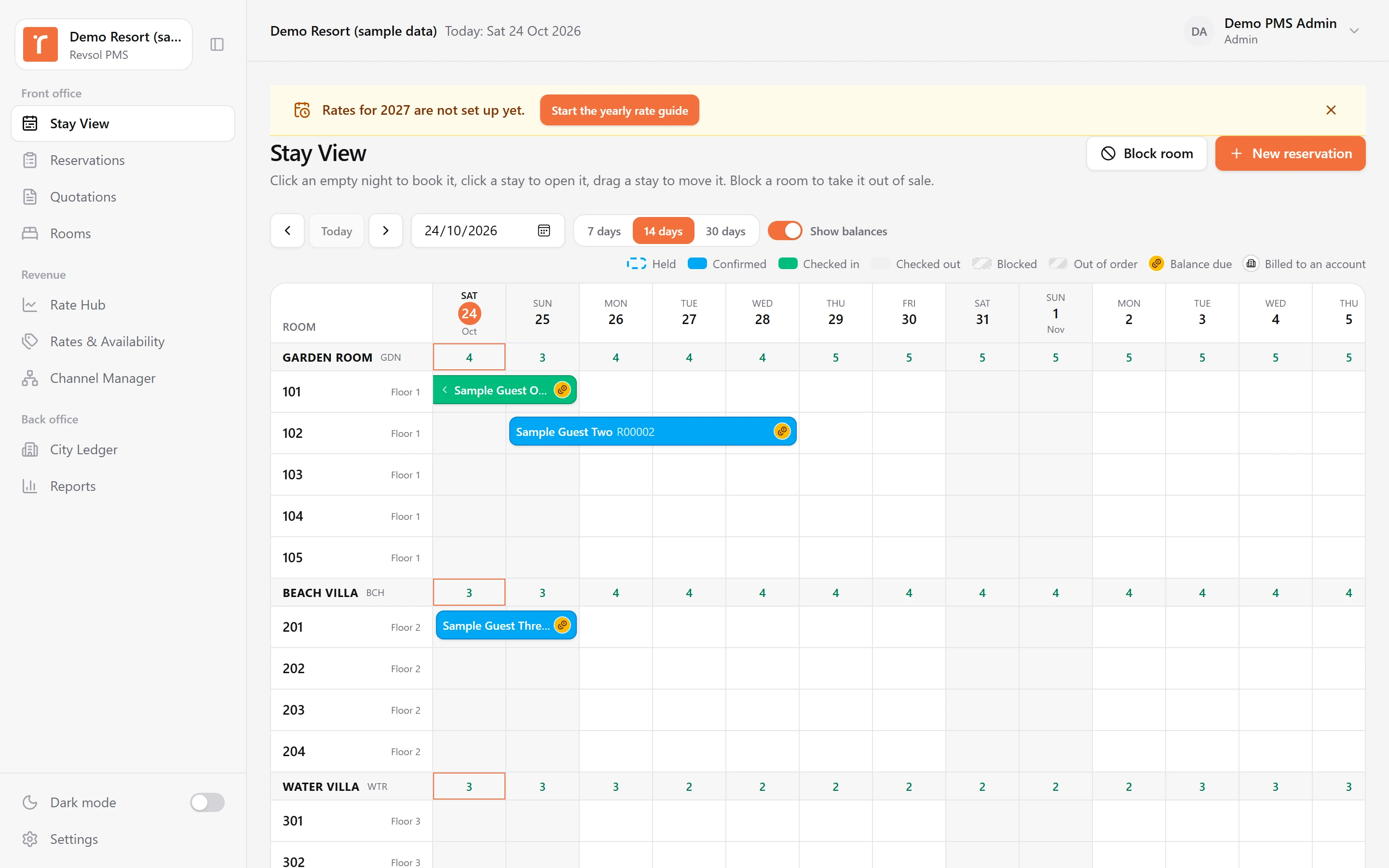The height and width of the screenshot is (868, 1389).
Task: Open Rates & Availability in sidebar
Action: click(123, 341)
